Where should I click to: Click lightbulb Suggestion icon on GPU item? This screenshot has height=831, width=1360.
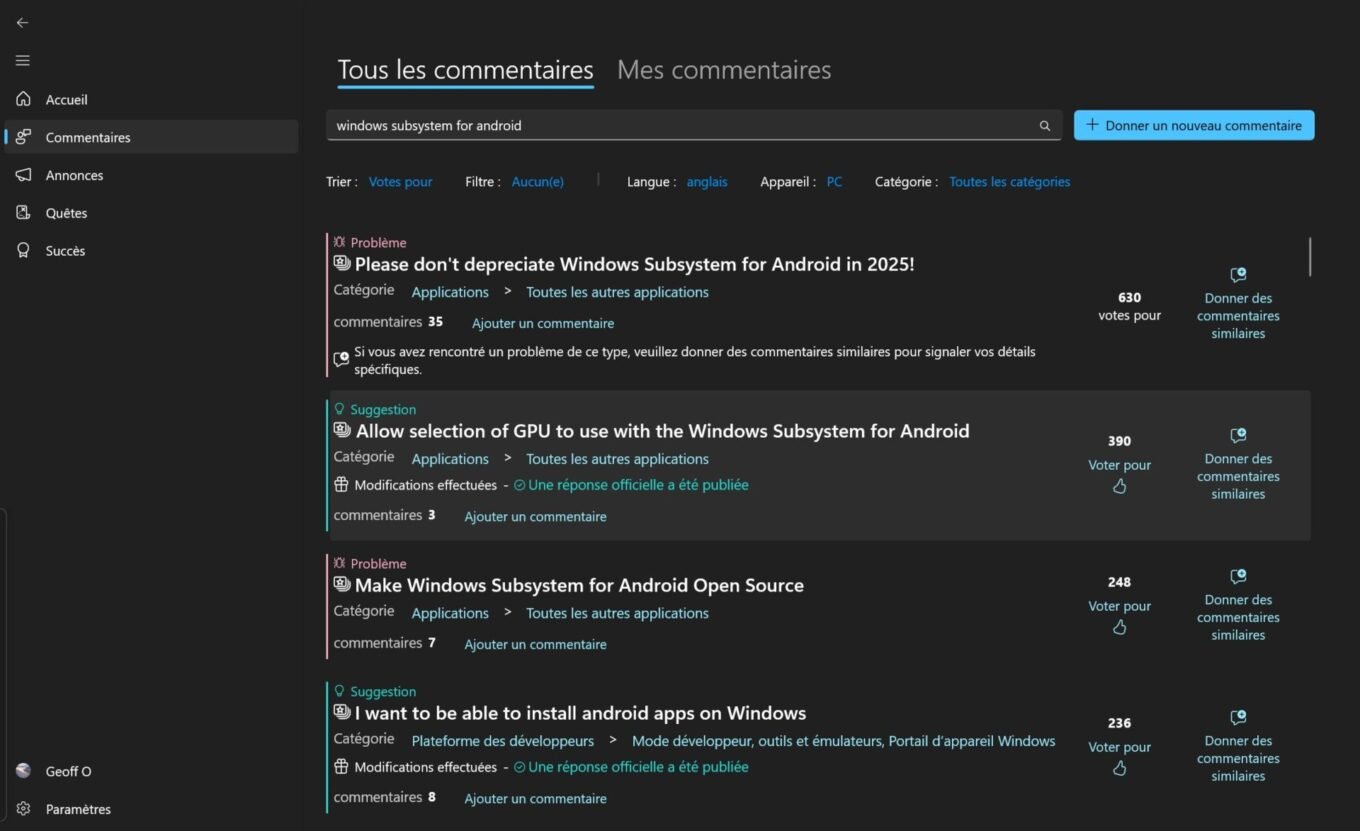339,409
